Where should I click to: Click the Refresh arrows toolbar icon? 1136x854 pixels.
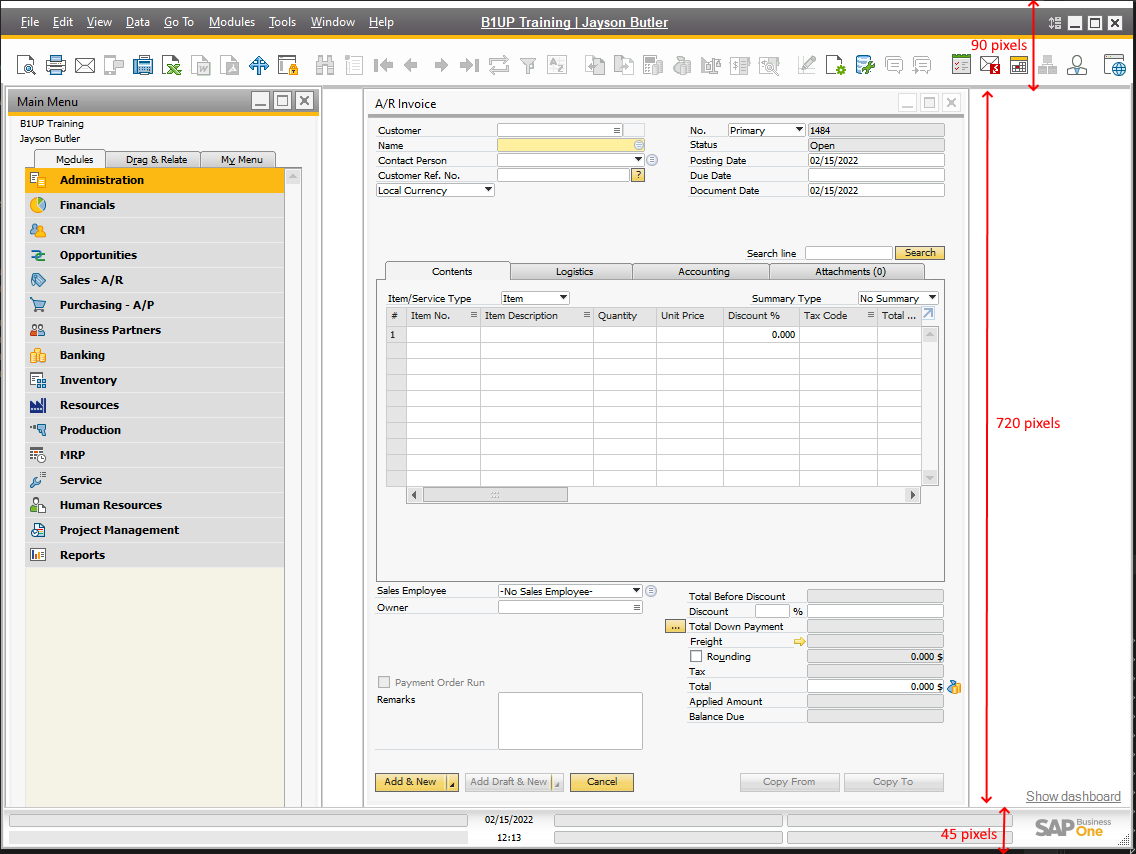(498, 66)
